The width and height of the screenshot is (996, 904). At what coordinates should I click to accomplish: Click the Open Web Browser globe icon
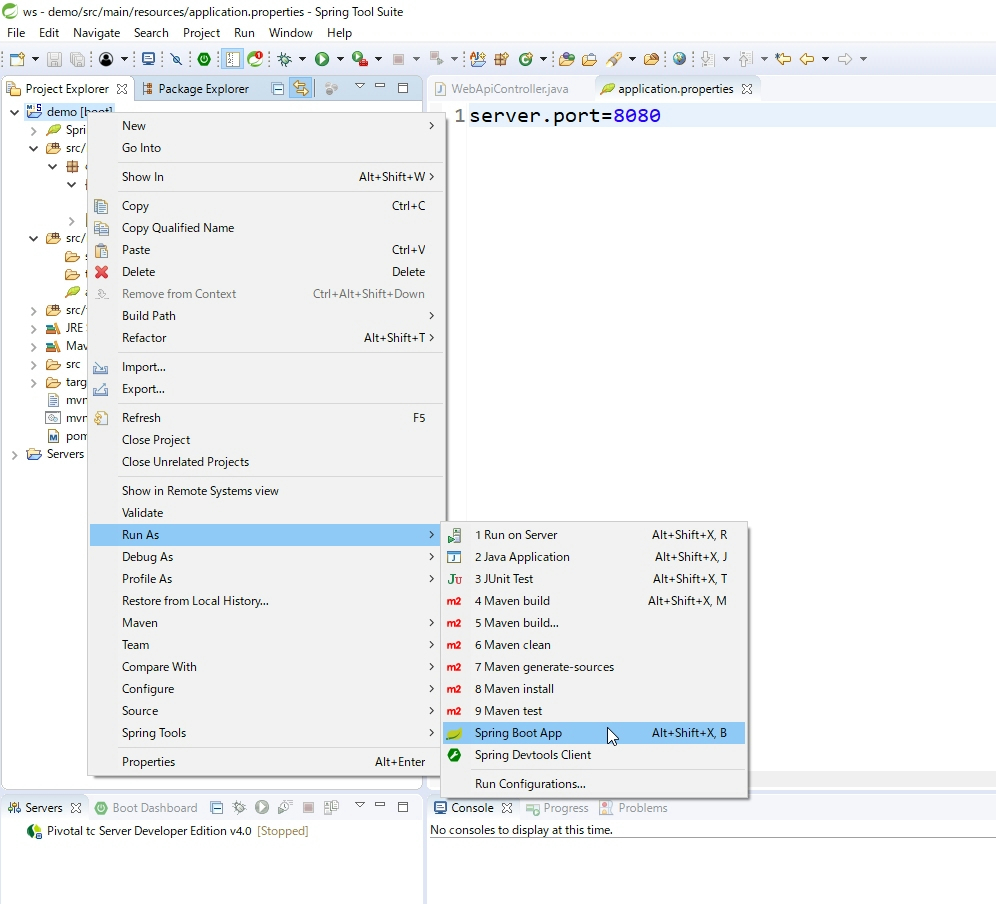click(680, 59)
